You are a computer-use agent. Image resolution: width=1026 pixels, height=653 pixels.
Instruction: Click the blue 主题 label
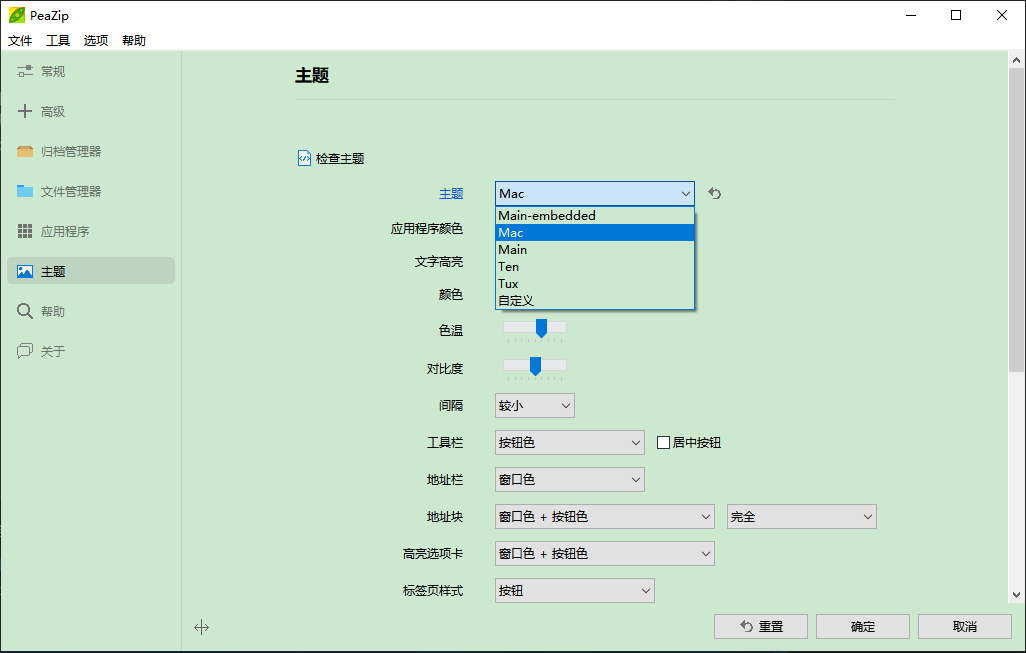pyautogui.click(x=451, y=194)
